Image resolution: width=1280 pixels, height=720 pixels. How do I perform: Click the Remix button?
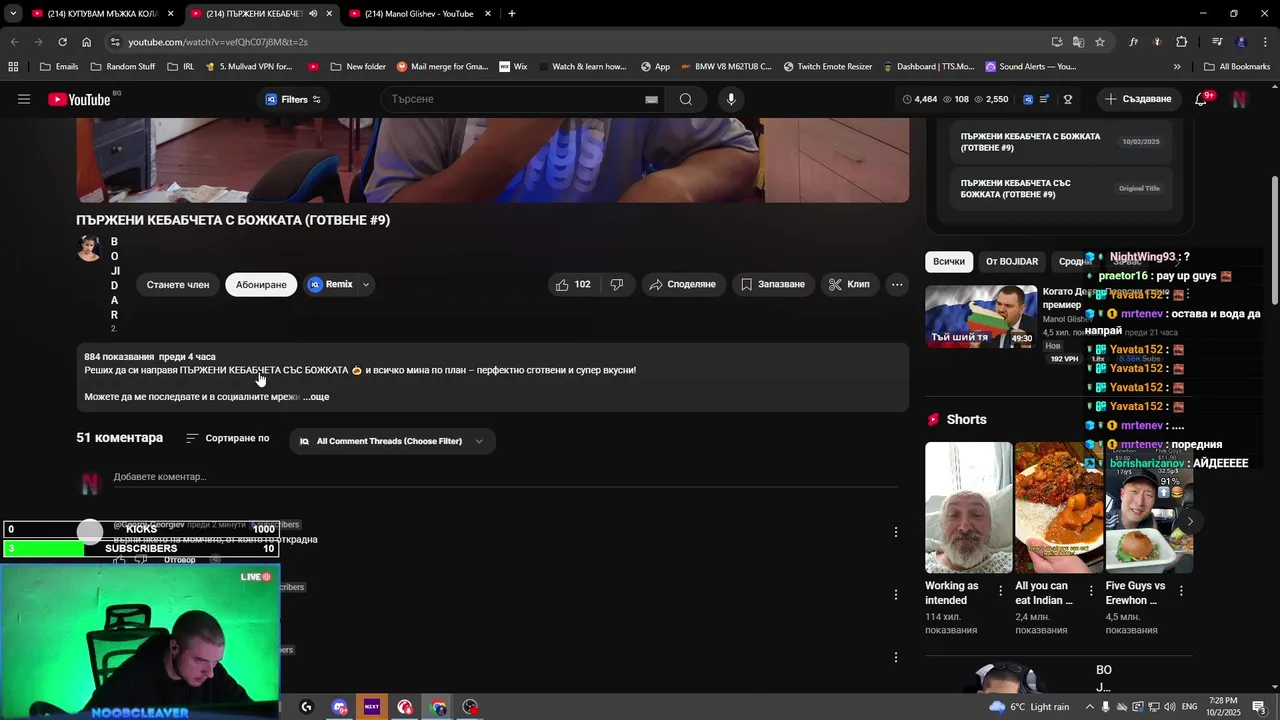[x=331, y=284]
